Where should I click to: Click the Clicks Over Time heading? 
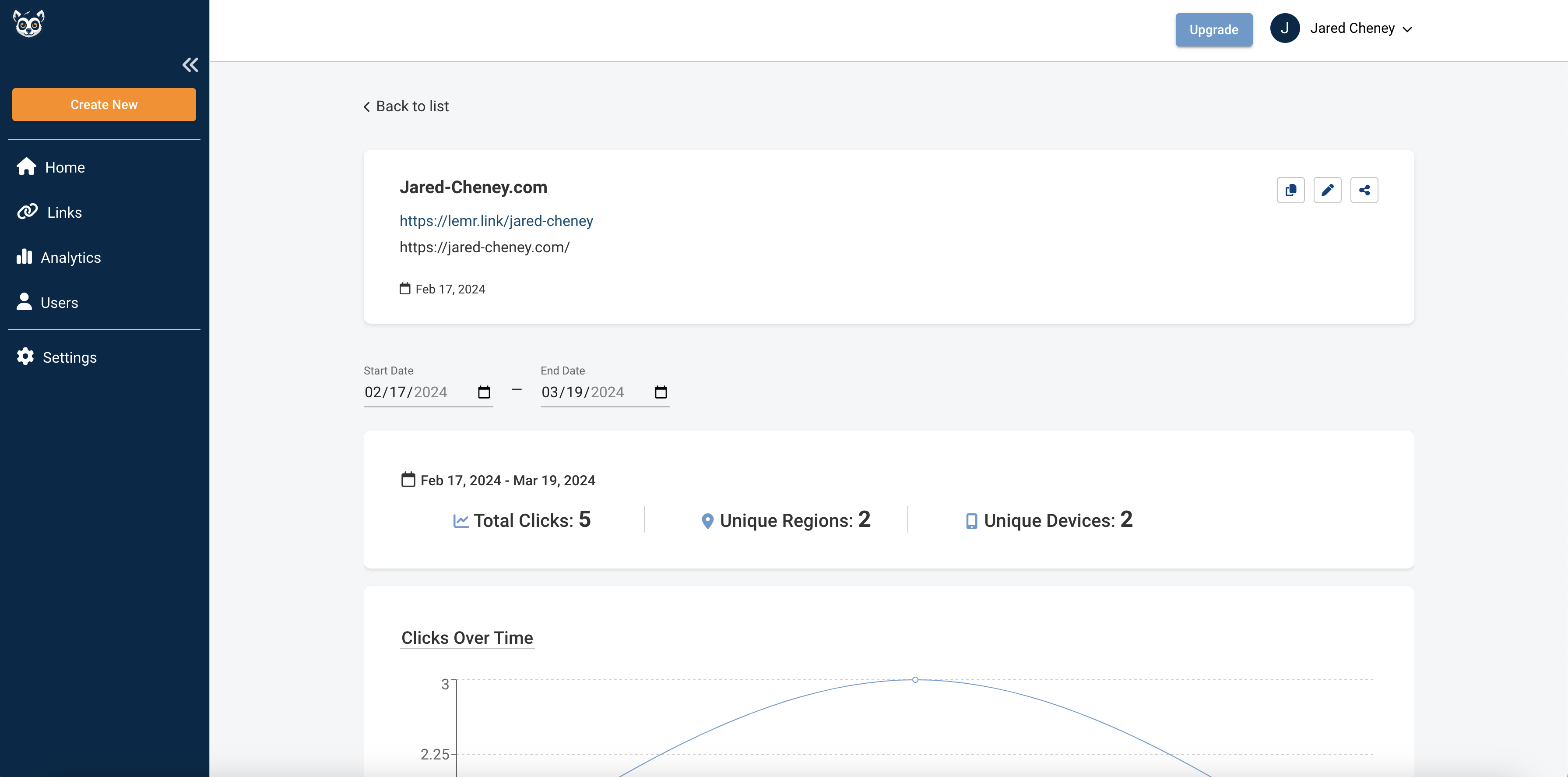click(x=467, y=638)
